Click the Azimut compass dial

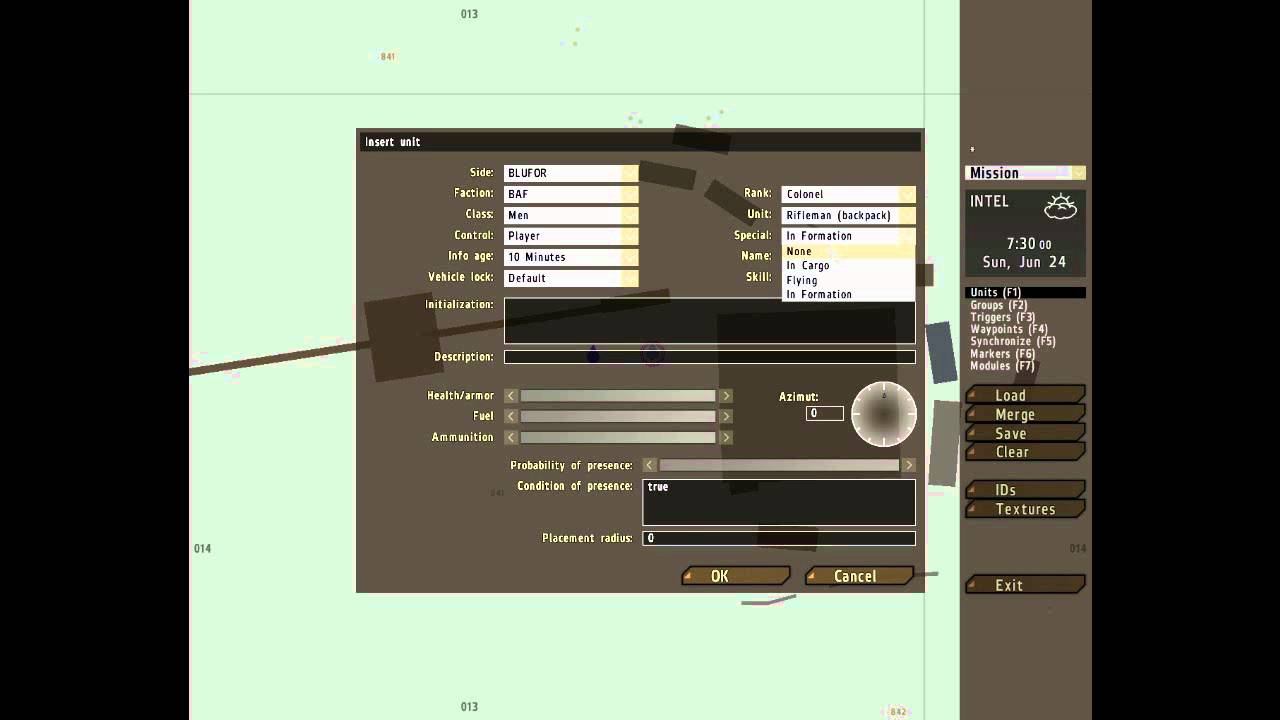click(884, 414)
